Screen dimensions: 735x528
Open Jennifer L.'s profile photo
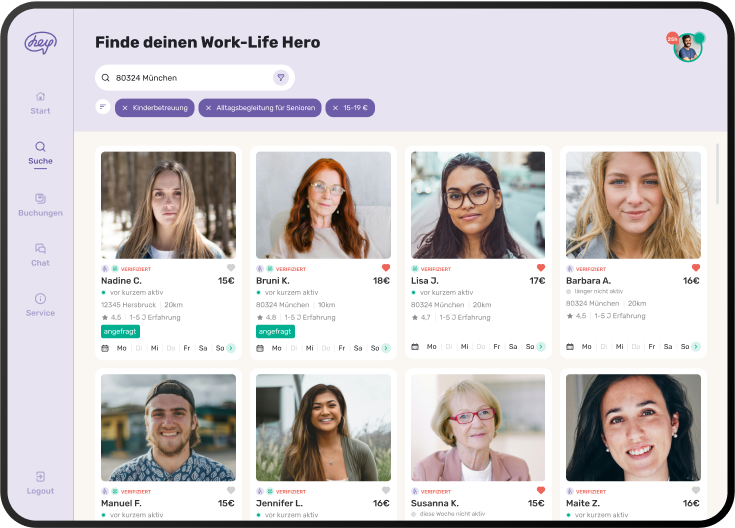point(323,428)
